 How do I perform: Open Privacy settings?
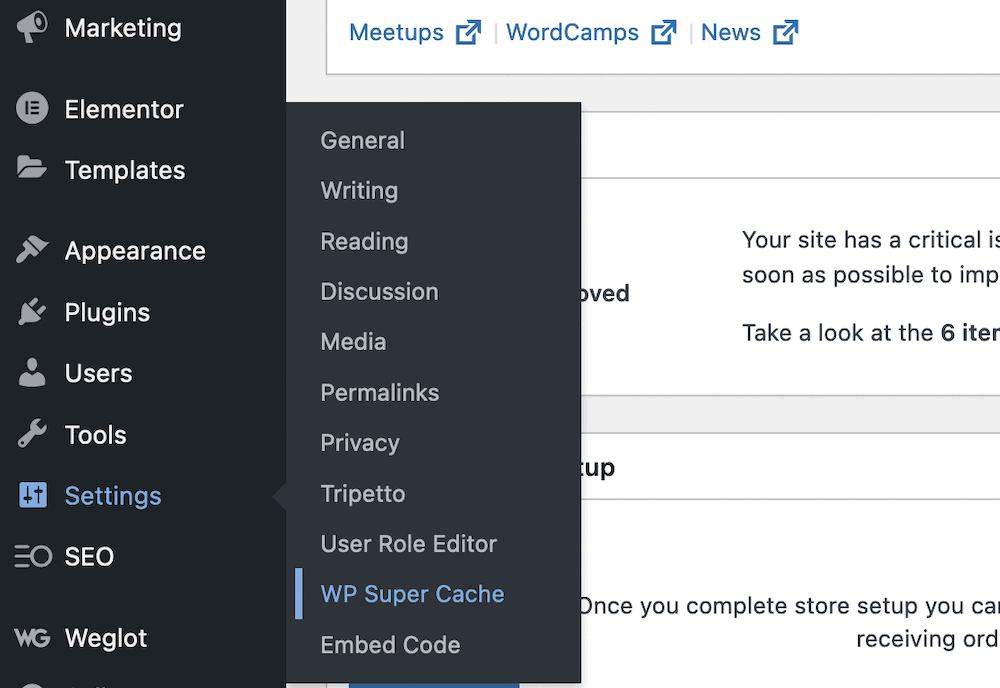tap(360, 443)
